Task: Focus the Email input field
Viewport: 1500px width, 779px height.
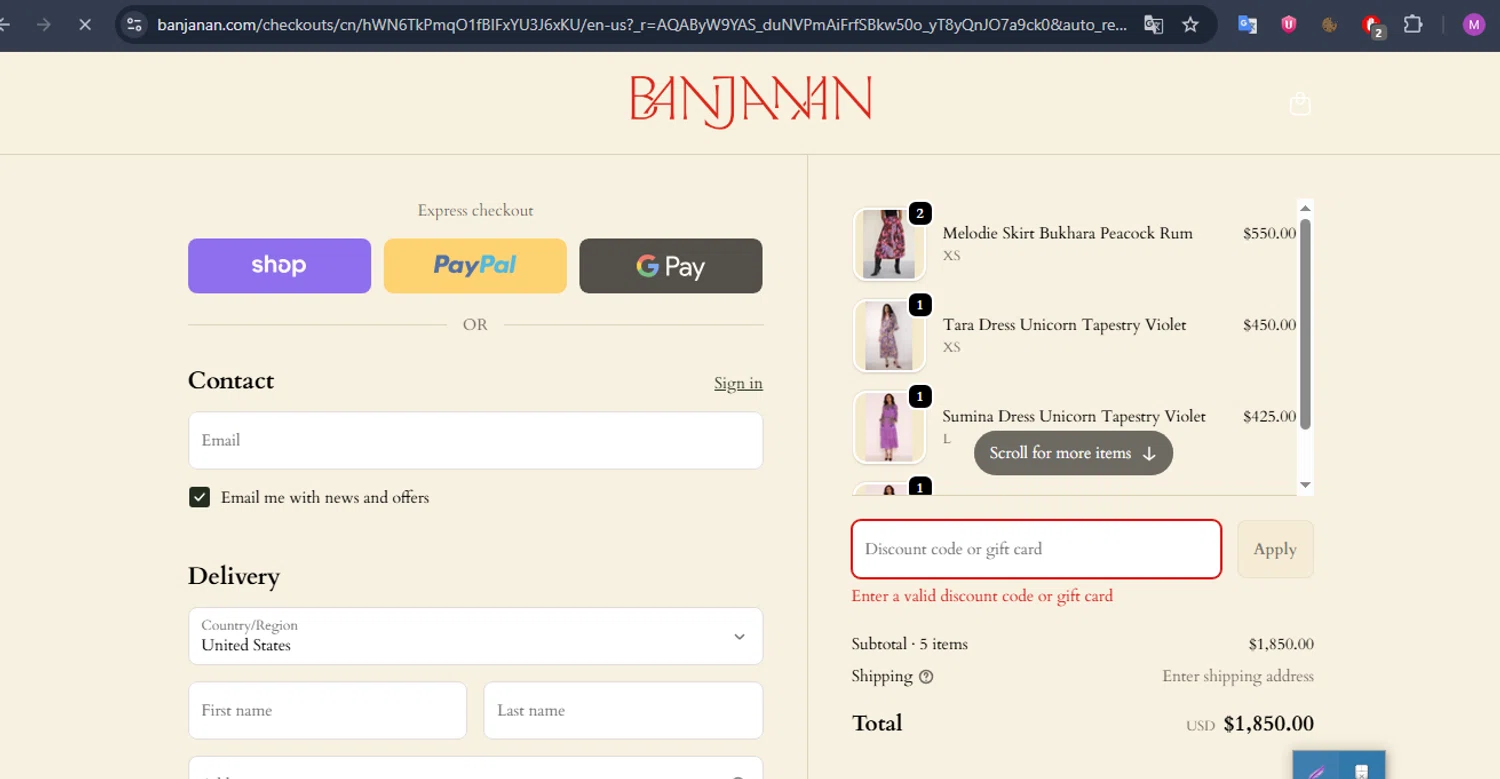Action: 475,440
